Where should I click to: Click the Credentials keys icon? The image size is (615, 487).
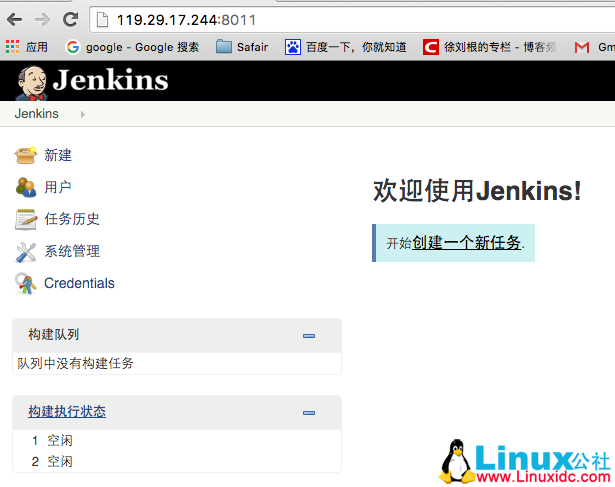26,283
